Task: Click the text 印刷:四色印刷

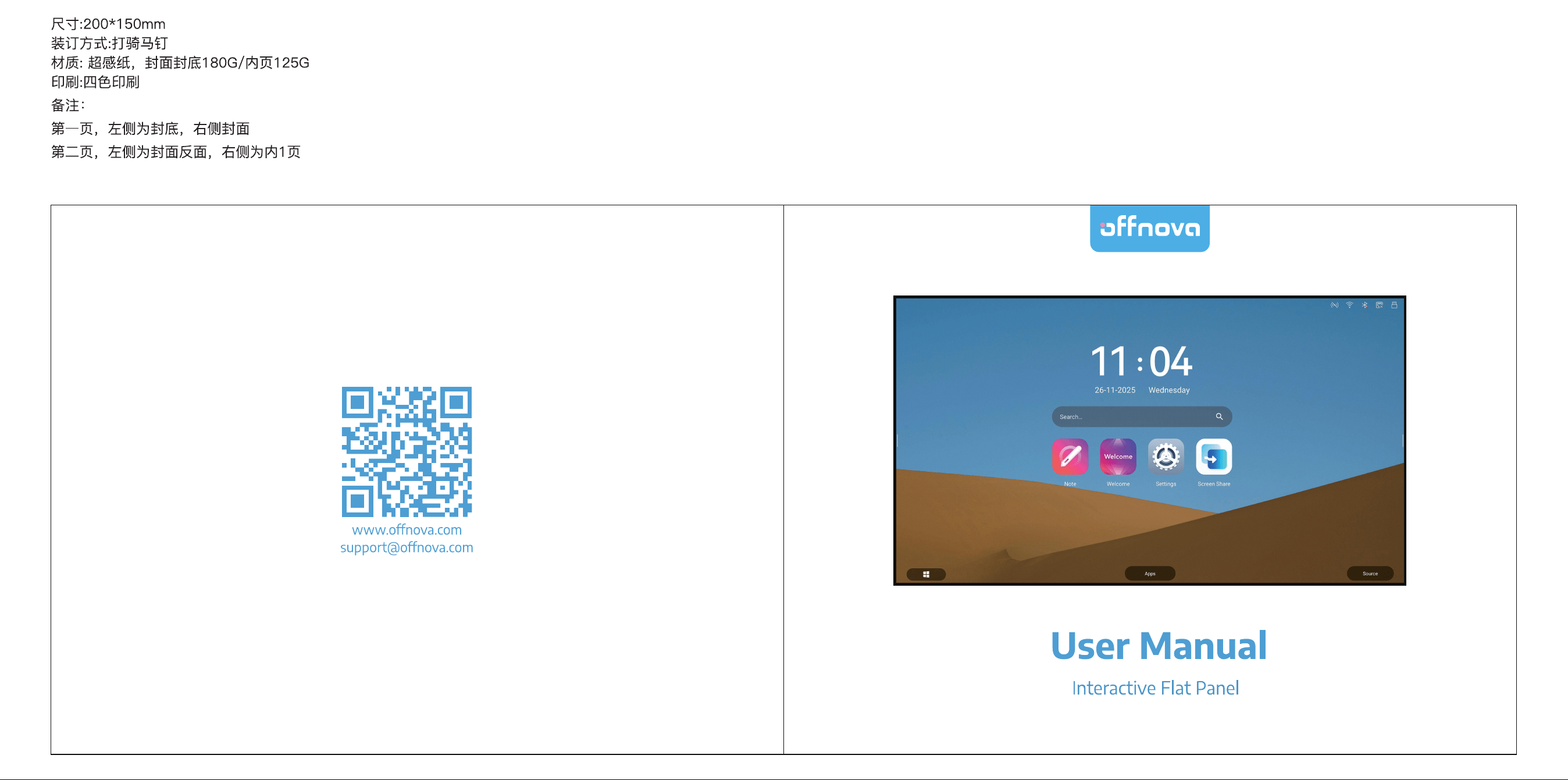Action: pyautogui.click(x=95, y=82)
